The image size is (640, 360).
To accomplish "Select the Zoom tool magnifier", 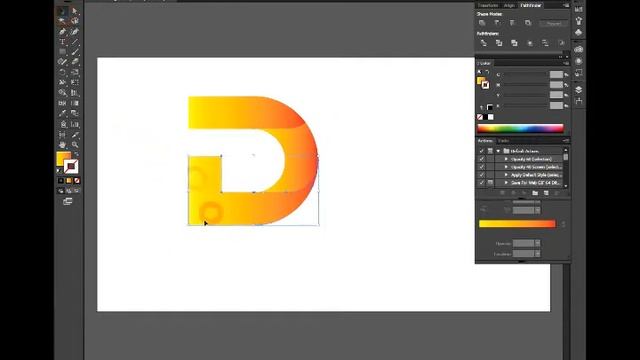I will (x=75, y=145).
